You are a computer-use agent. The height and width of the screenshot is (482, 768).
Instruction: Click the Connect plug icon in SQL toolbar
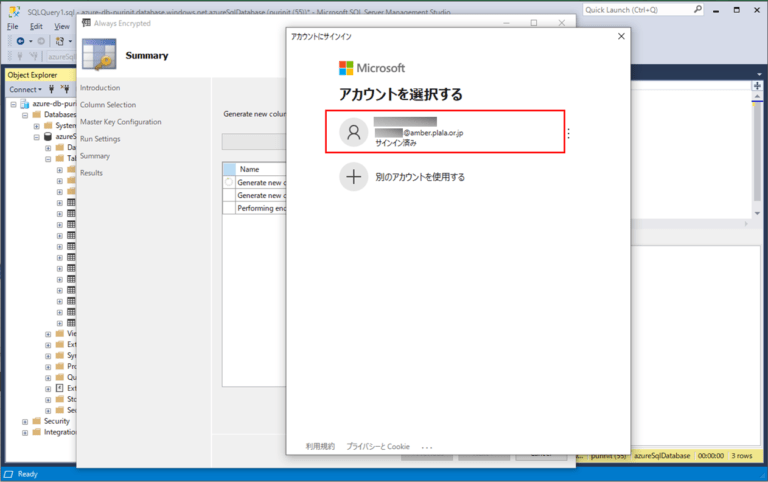tap(20, 56)
